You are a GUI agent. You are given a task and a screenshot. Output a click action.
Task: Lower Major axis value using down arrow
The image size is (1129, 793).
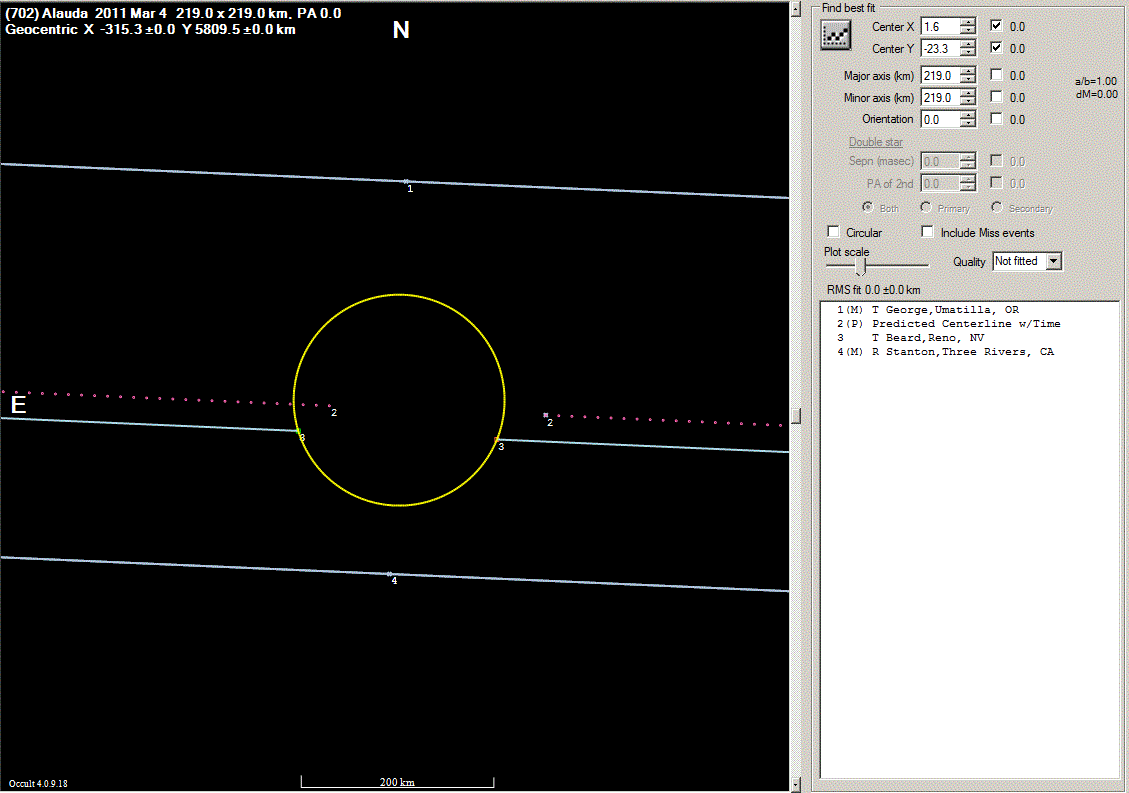[968, 80]
